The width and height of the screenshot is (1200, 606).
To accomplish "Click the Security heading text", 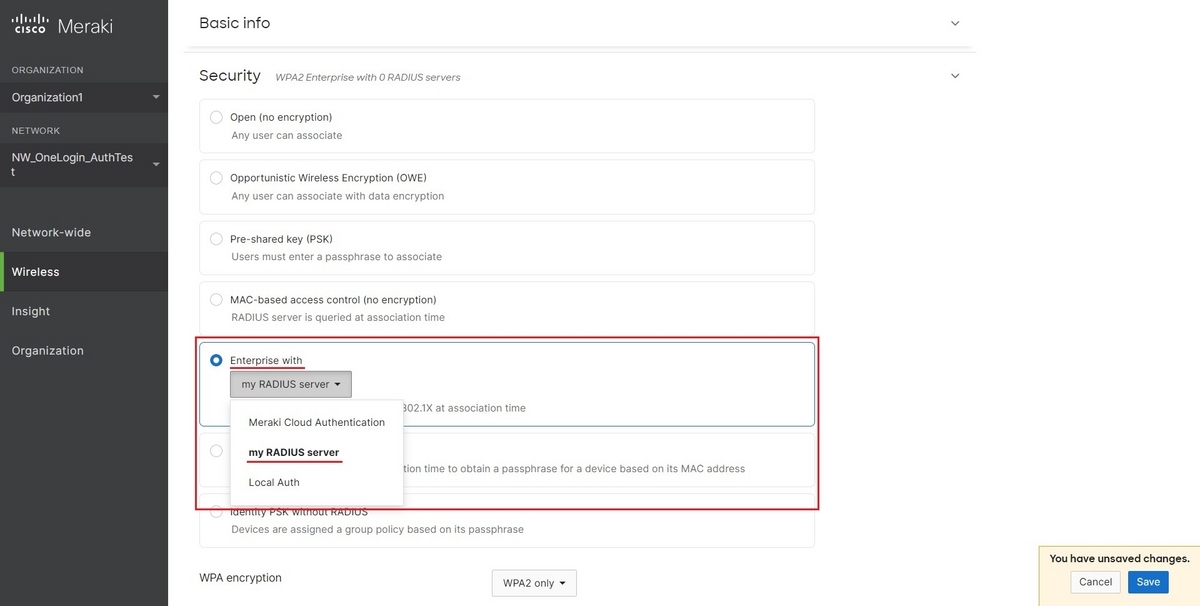I will pyautogui.click(x=230, y=76).
